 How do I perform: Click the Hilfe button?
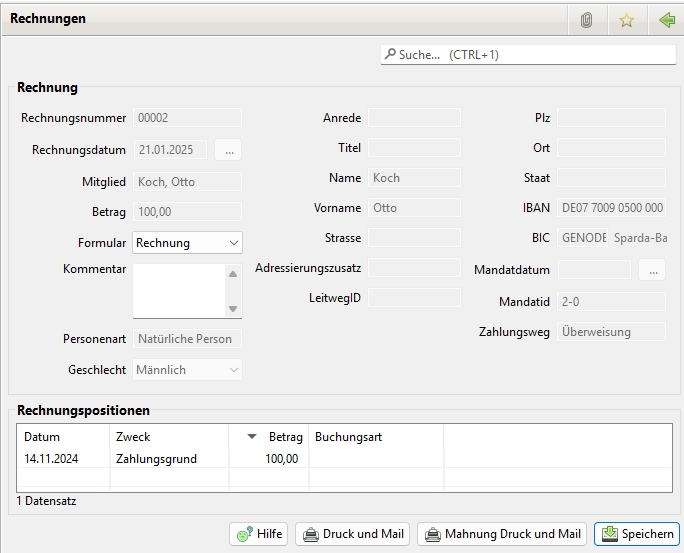pyautogui.click(x=258, y=534)
